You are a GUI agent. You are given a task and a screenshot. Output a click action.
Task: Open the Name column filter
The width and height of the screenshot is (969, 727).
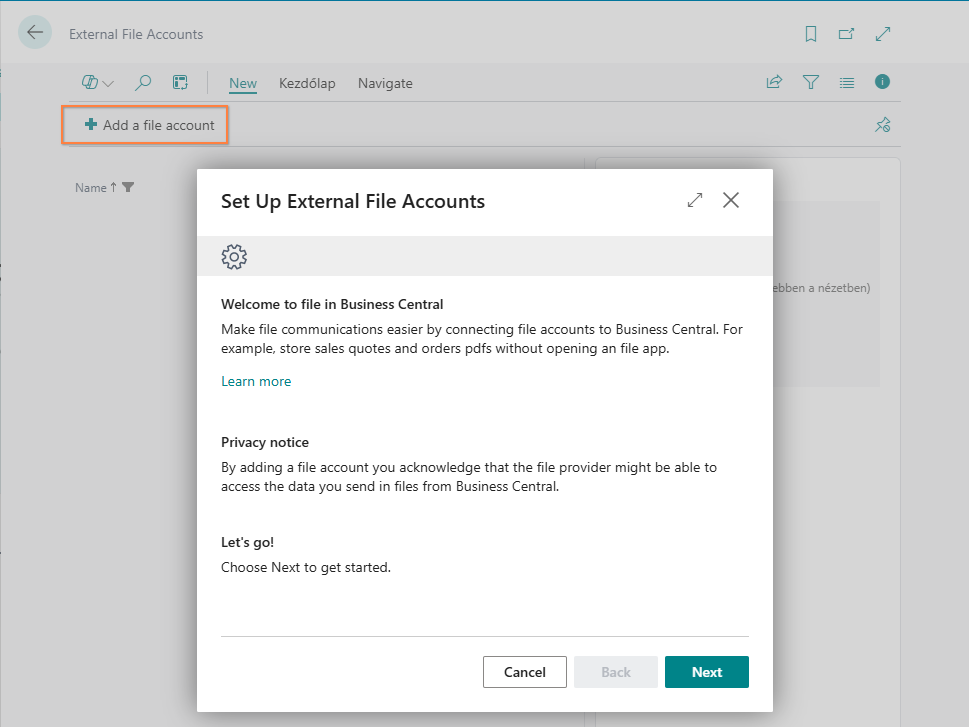tap(128, 188)
